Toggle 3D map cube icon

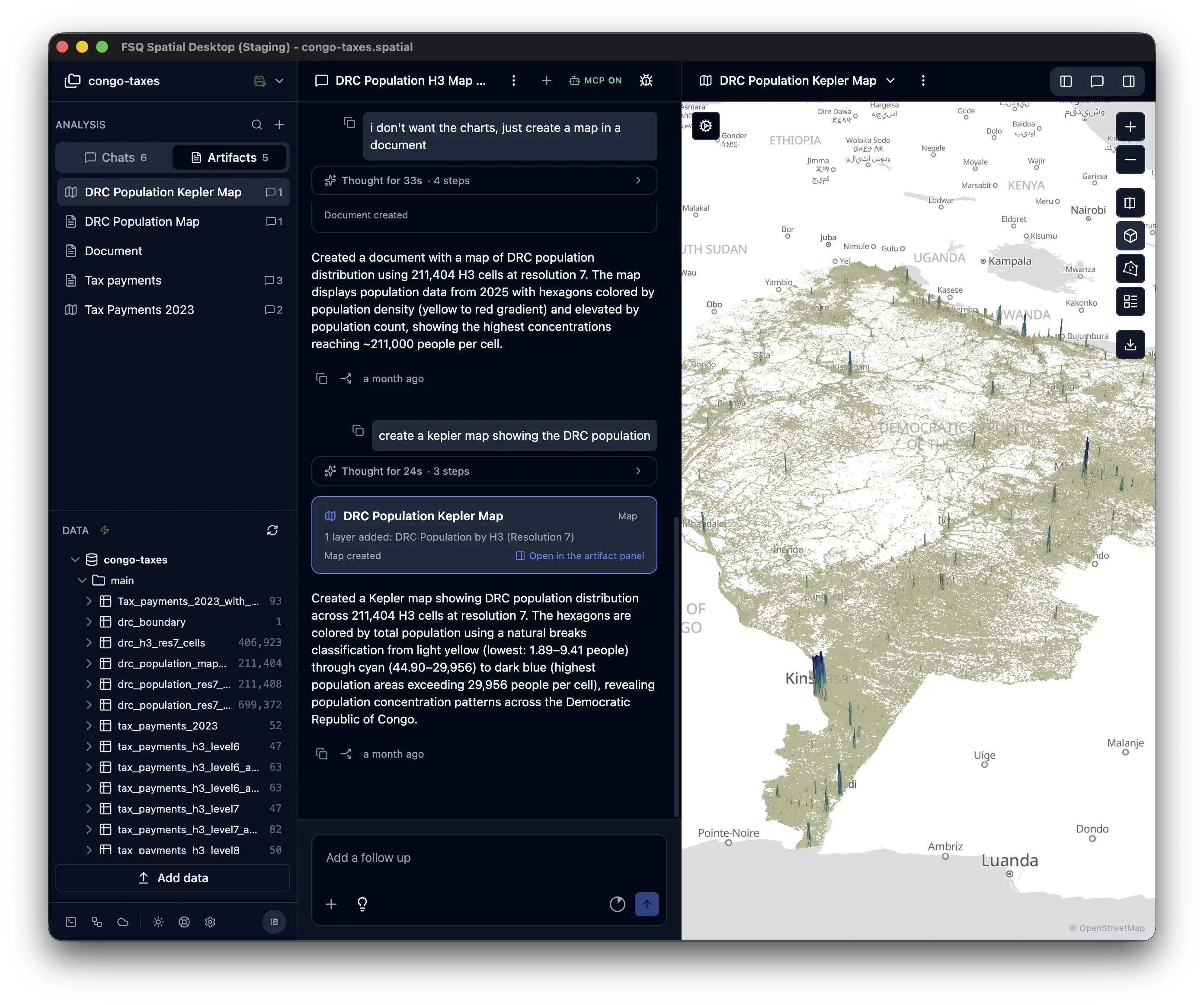1130,236
